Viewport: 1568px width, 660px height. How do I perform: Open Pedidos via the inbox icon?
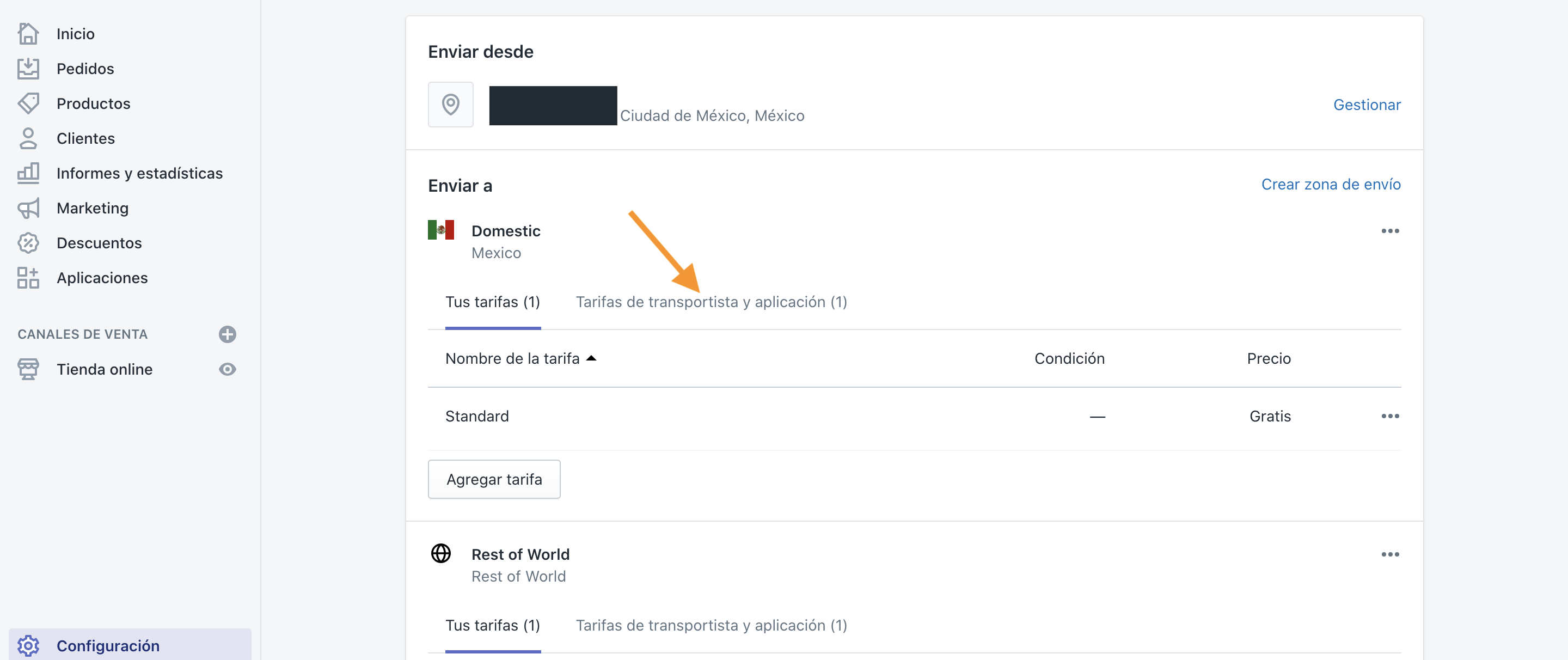pos(28,69)
